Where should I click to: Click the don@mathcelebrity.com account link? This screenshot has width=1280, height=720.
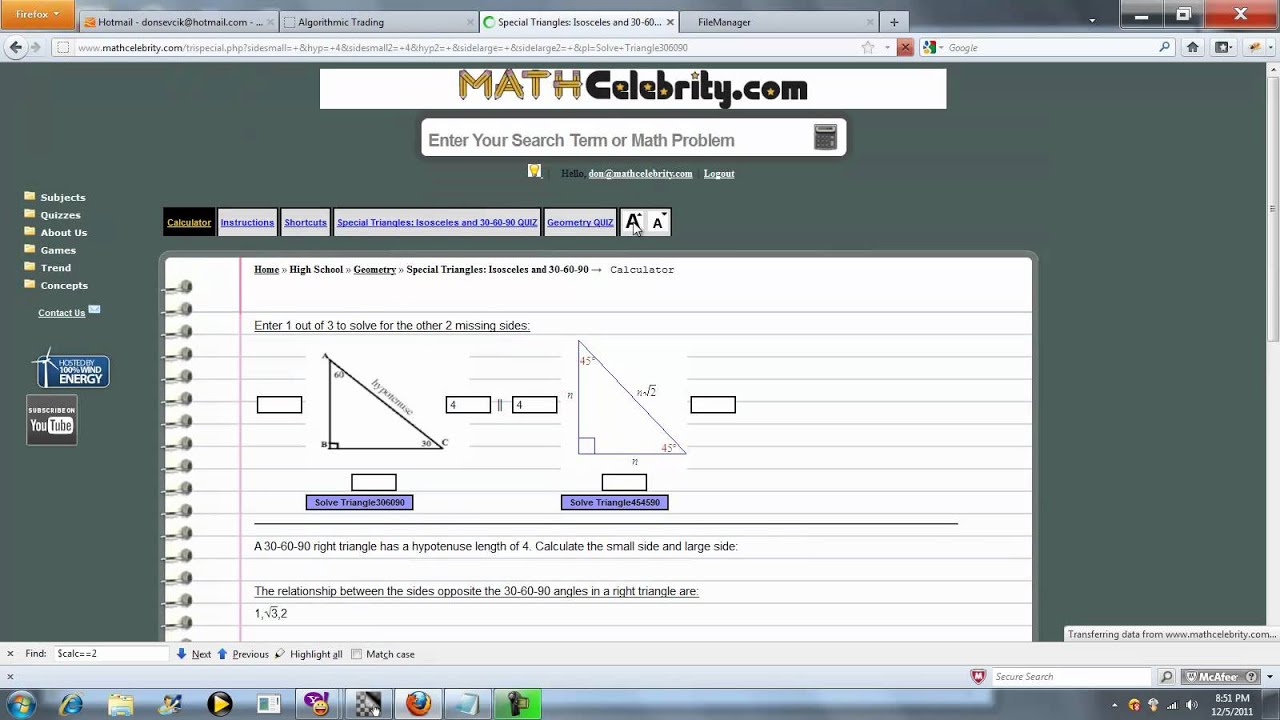click(x=640, y=174)
